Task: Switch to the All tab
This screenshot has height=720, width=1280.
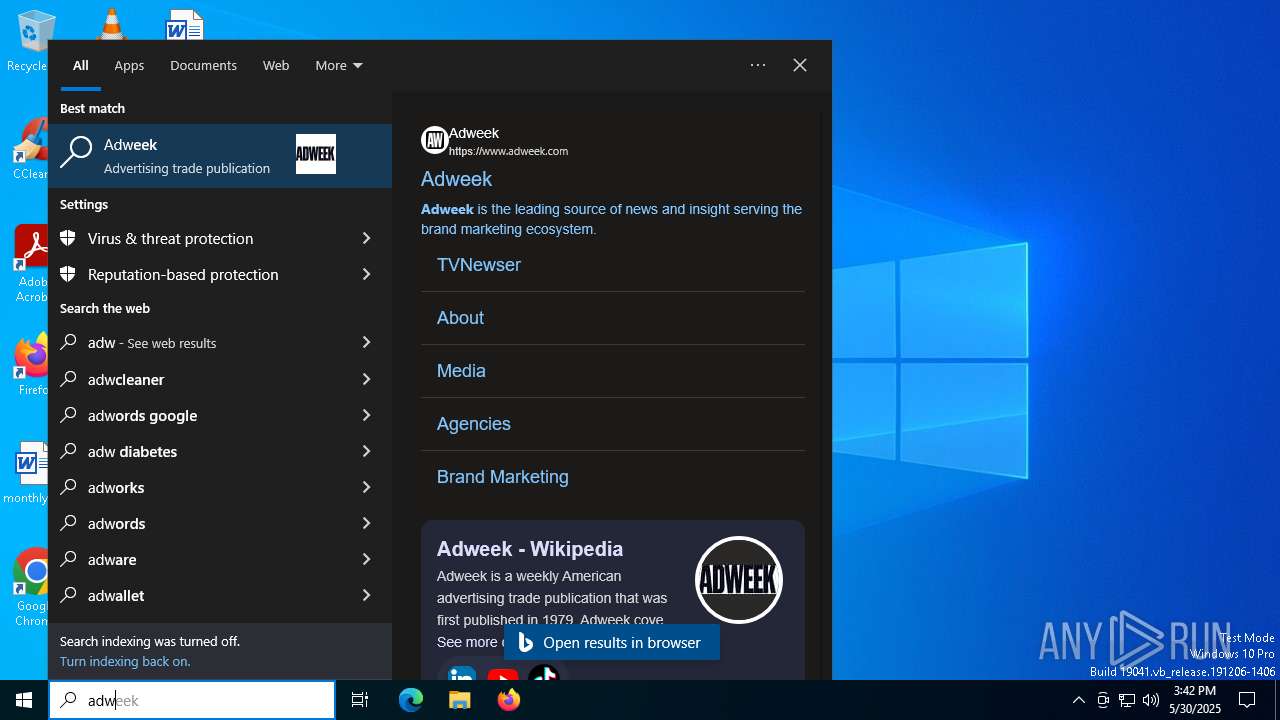Action: coord(81,65)
